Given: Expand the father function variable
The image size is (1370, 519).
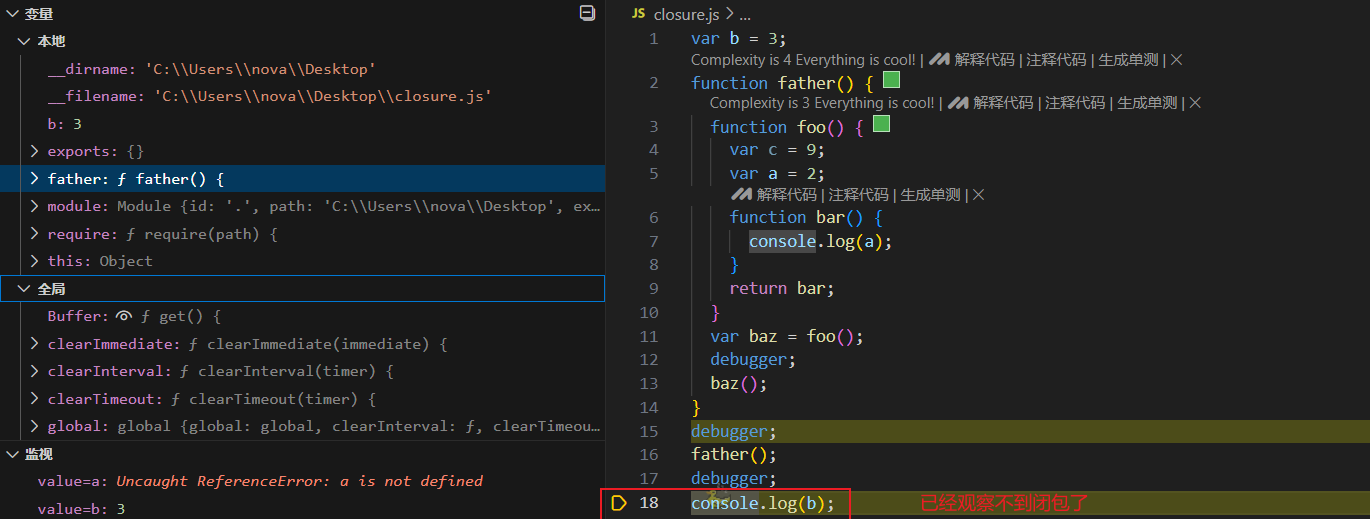Looking at the screenshot, I should click(34, 179).
